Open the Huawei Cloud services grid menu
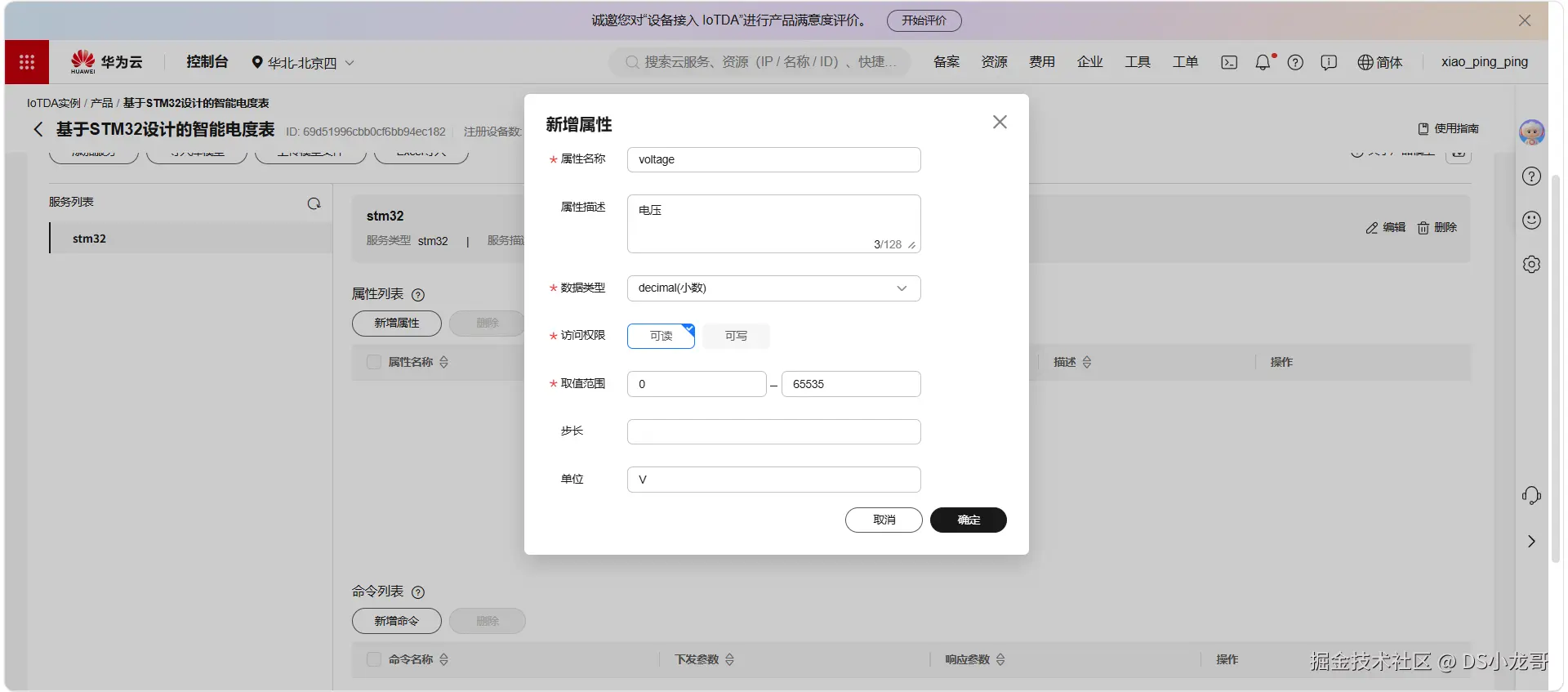Viewport: 1568px width, 692px height. 27,62
